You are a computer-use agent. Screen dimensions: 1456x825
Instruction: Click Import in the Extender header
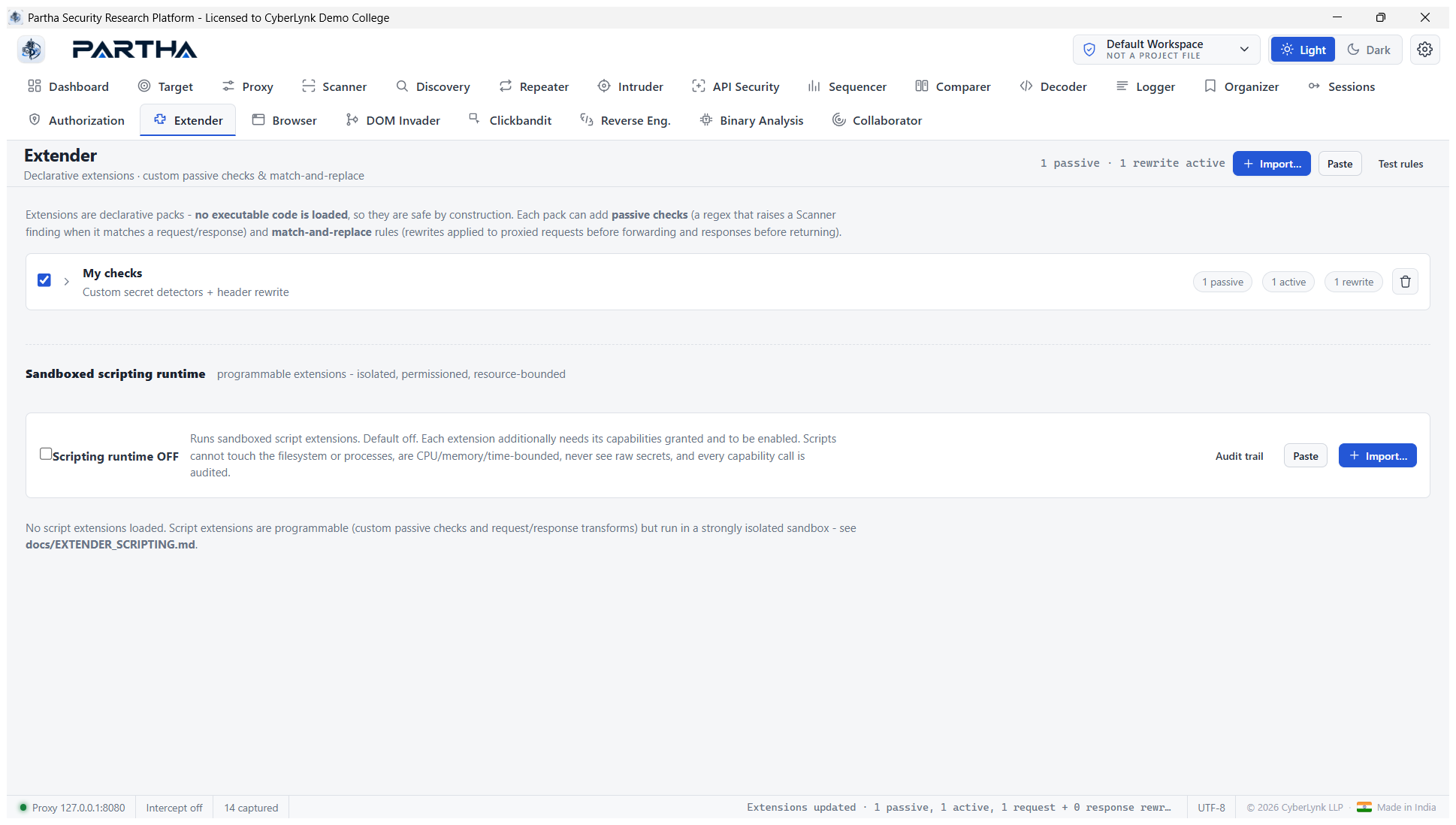coord(1271,164)
